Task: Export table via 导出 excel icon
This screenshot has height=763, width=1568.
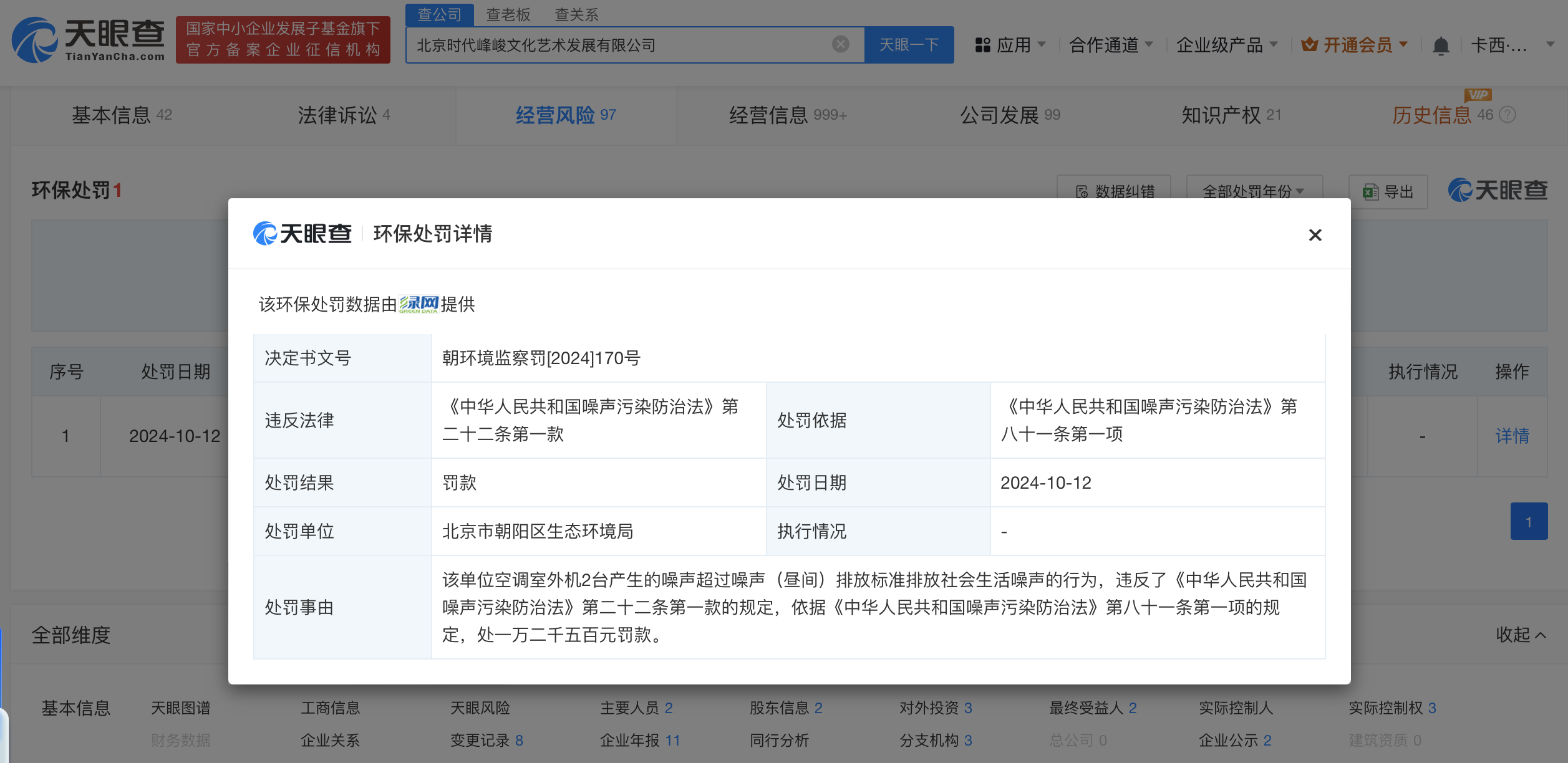Action: click(1370, 192)
